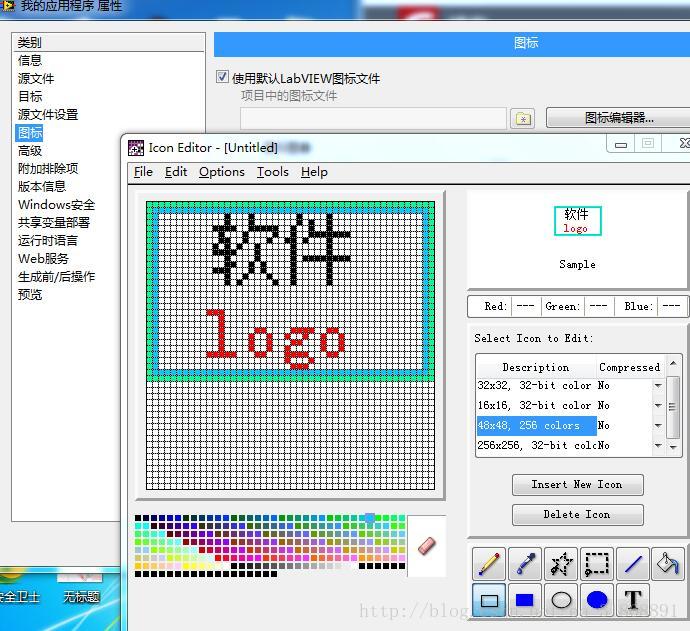Click the icon list scrollbar down arrow

click(x=673, y=447)
